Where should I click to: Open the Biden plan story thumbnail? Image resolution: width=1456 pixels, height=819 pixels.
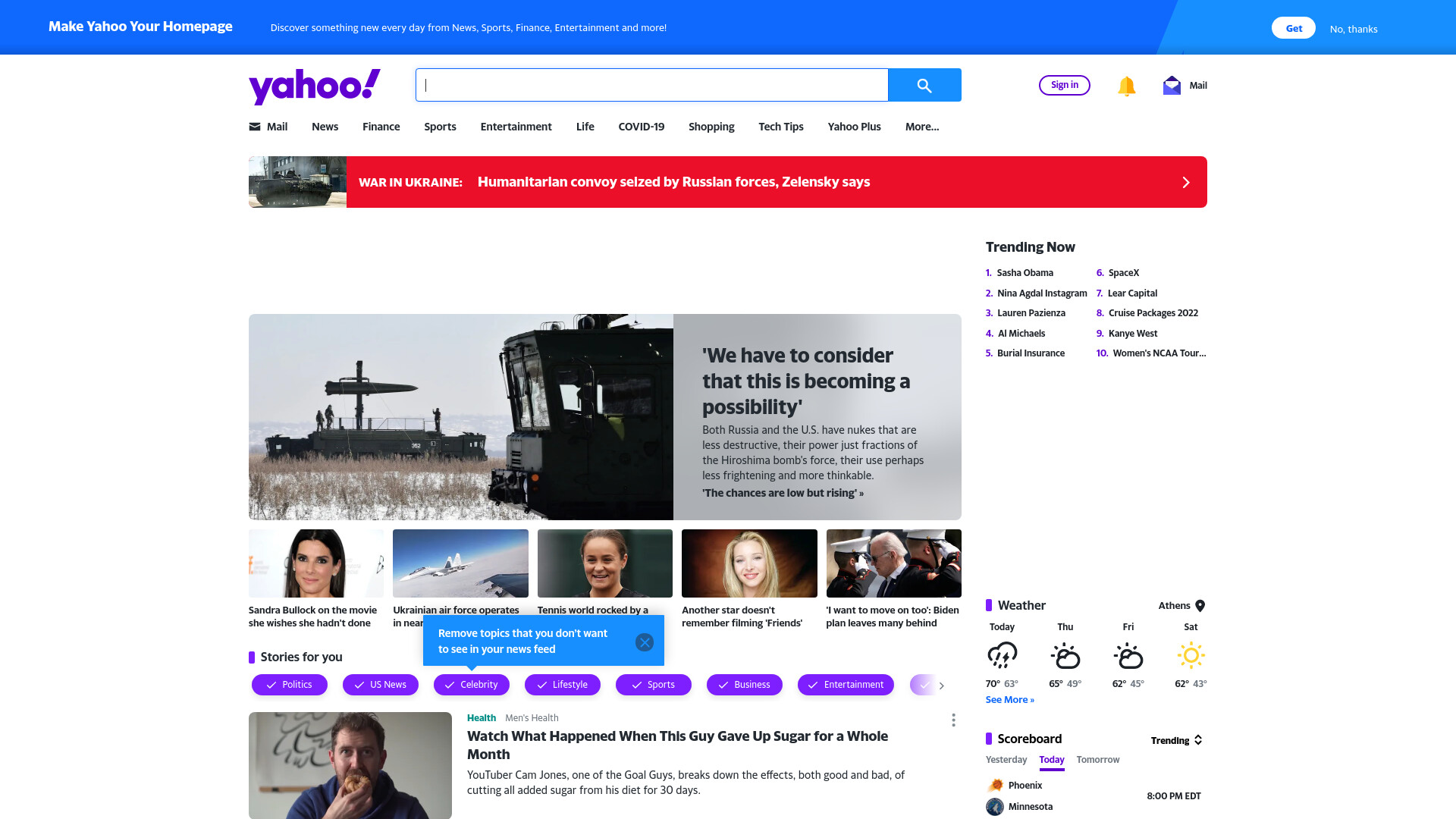(x=894, y=563)
